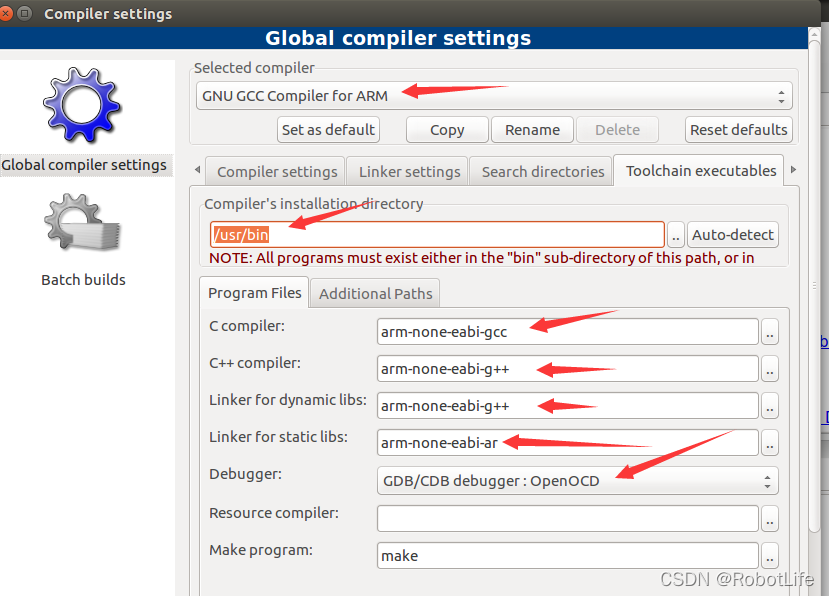The width and height of the screenshot is (829, 596).
Task: Switch to the Search directories tab
Action: click(542, 171)
